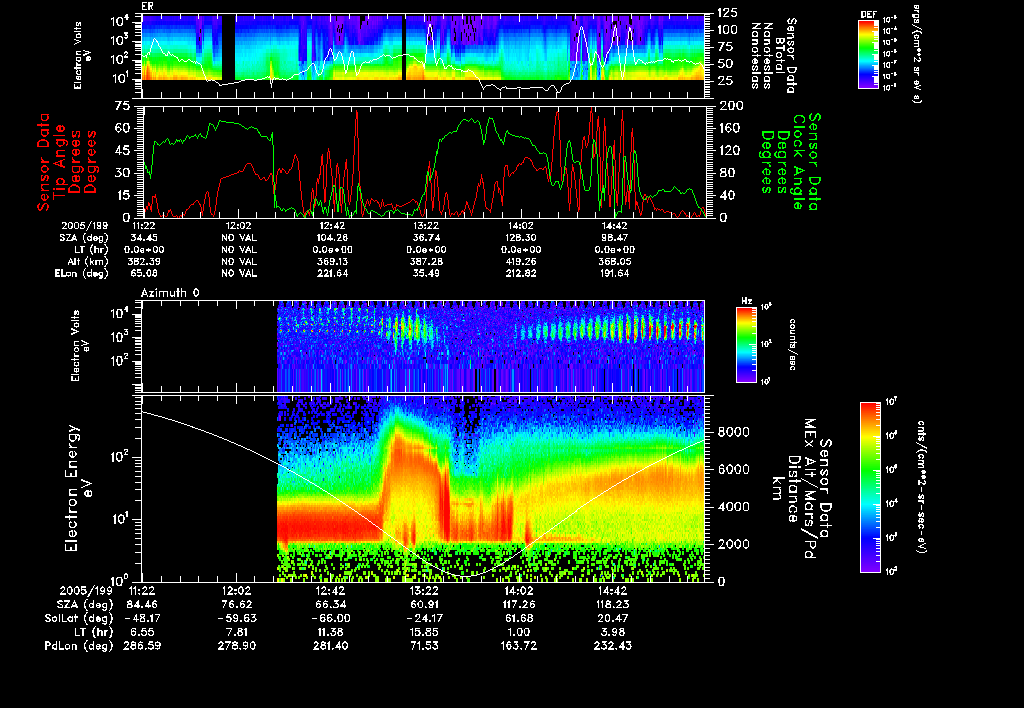Select the 'Azimuth 0' panel title

(170, 293)
